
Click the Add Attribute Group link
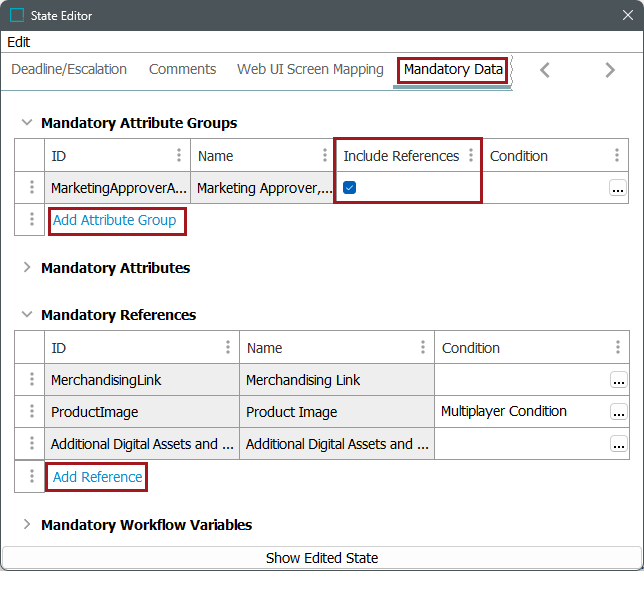[114, 220]
